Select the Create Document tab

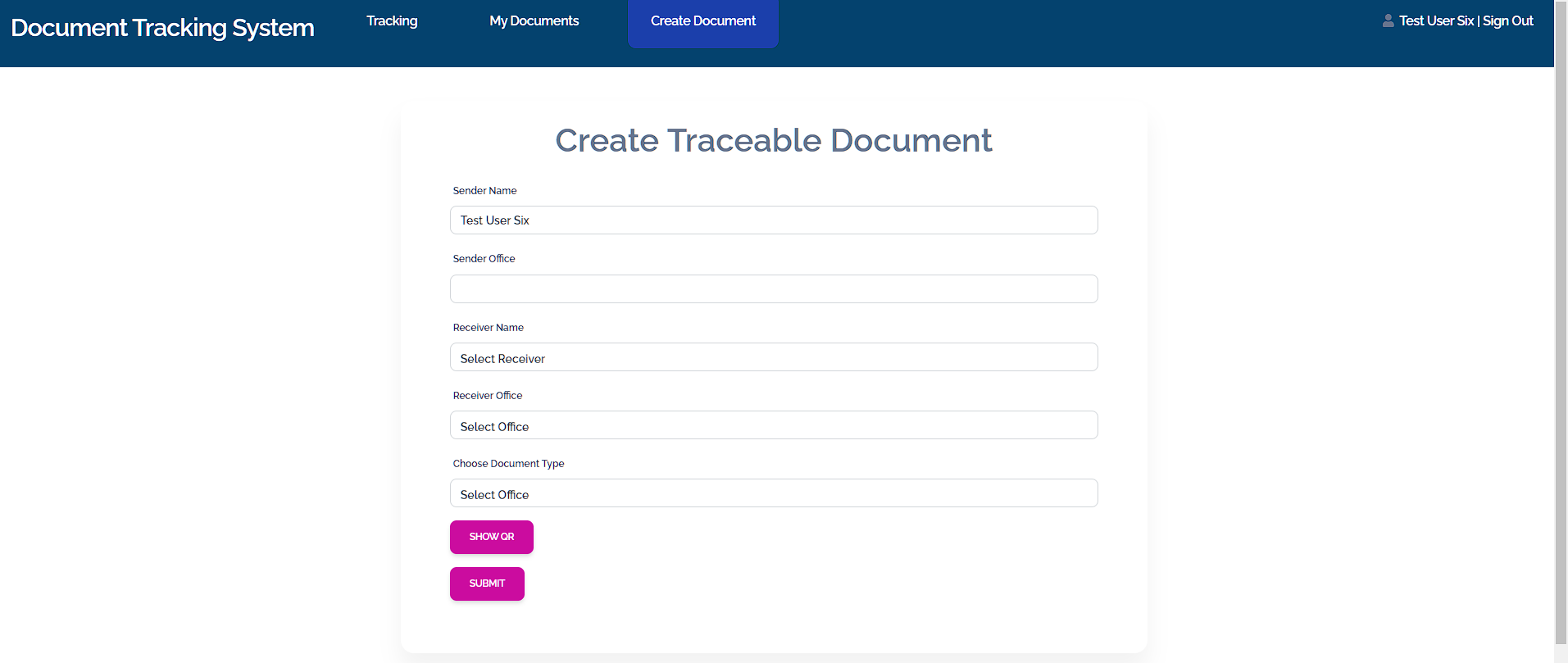click(702, 24)
